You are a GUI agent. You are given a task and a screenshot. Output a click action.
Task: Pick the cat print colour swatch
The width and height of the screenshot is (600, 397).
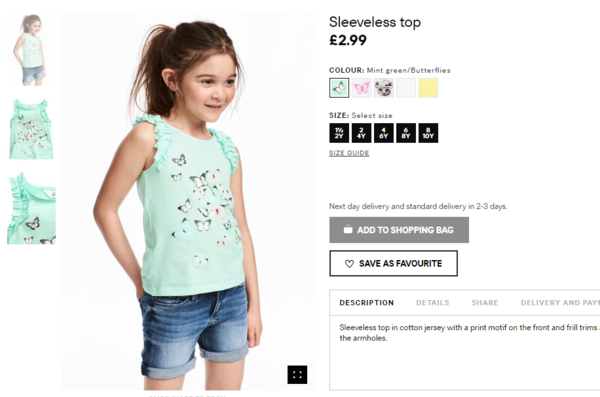tap(384, 88)
